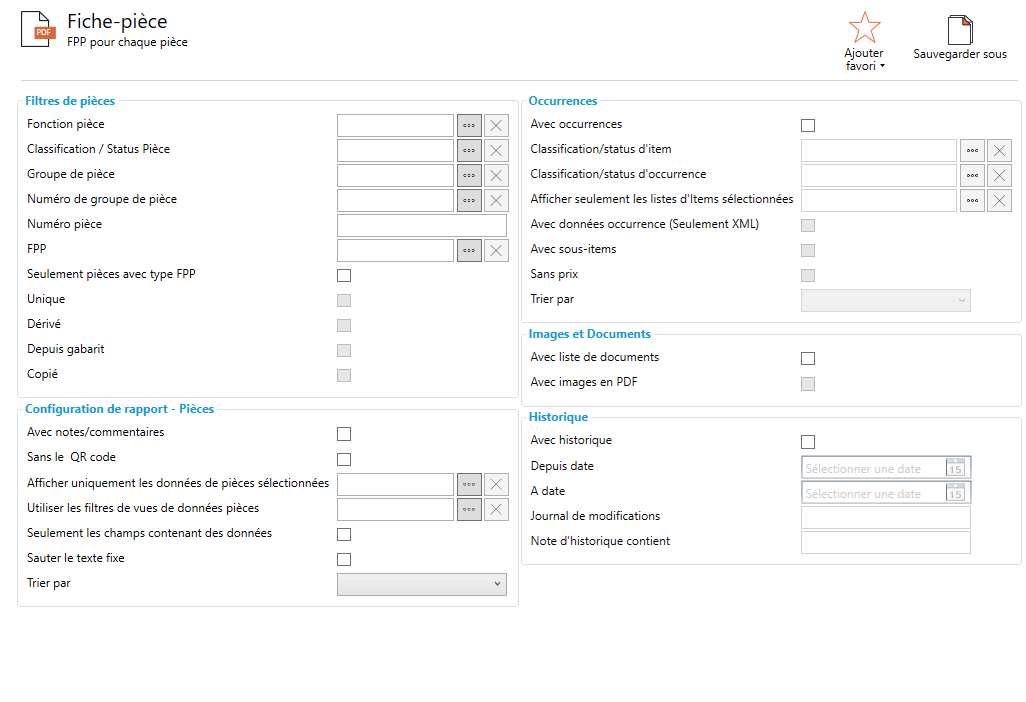Click the Sauvegarder sous document icon
The width and height of the screenshot is (1026, 702).
[960, 30]
